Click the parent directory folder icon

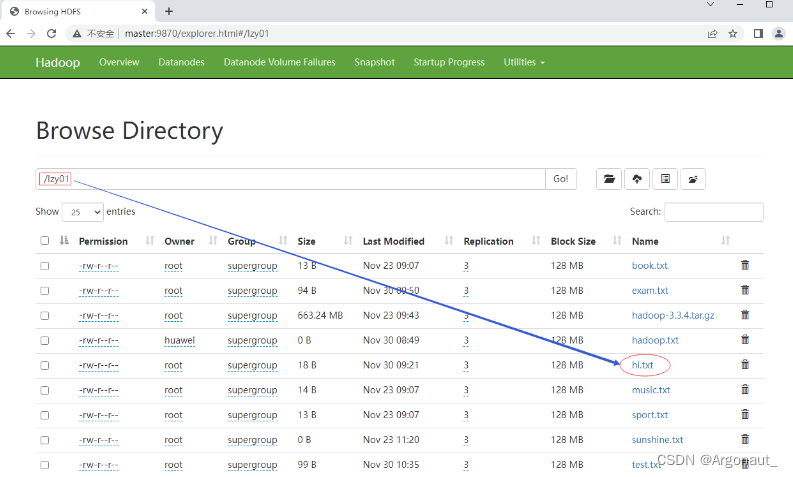tap(693, 179)
